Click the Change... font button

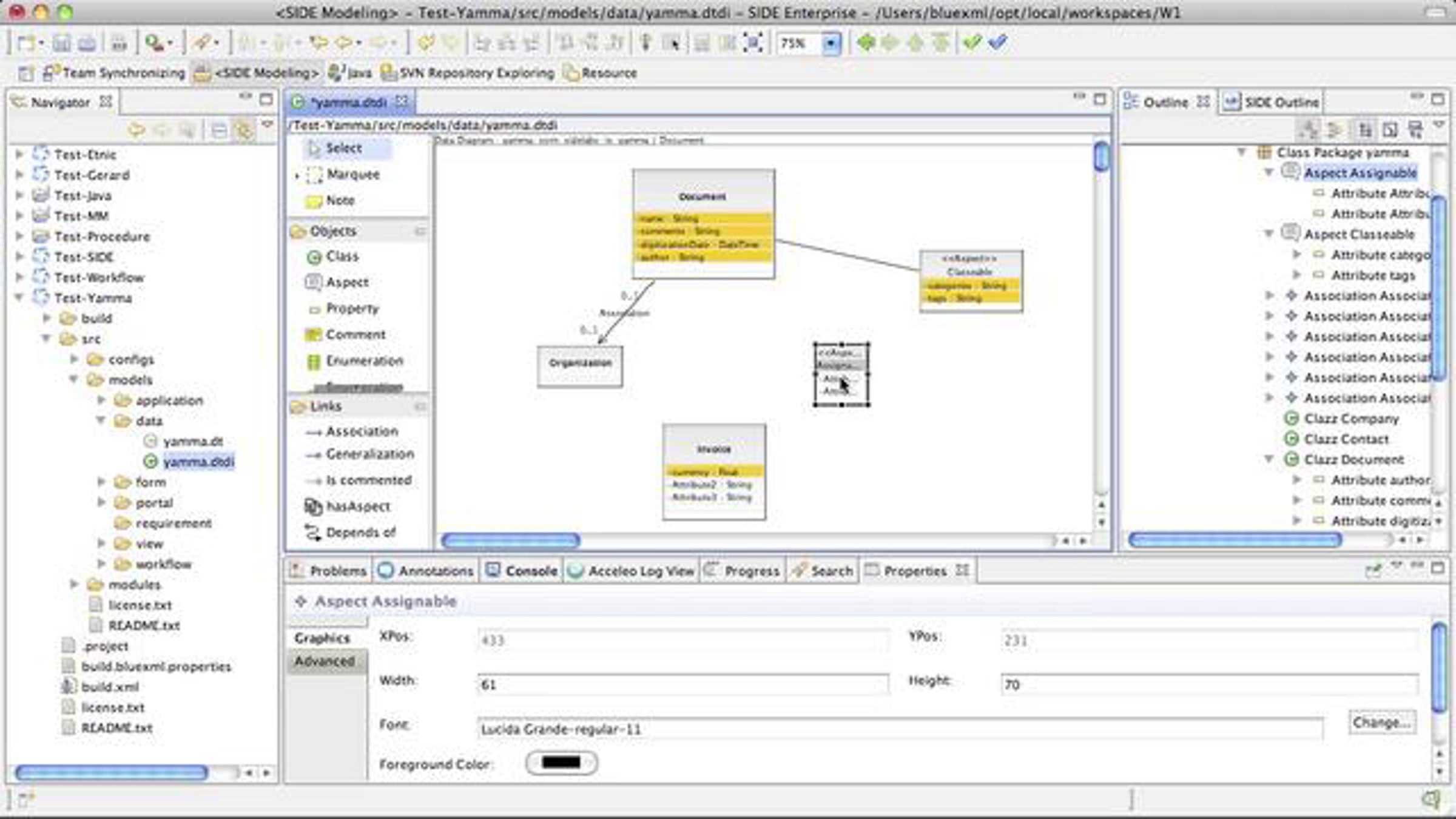click(x=1381, y=723)
